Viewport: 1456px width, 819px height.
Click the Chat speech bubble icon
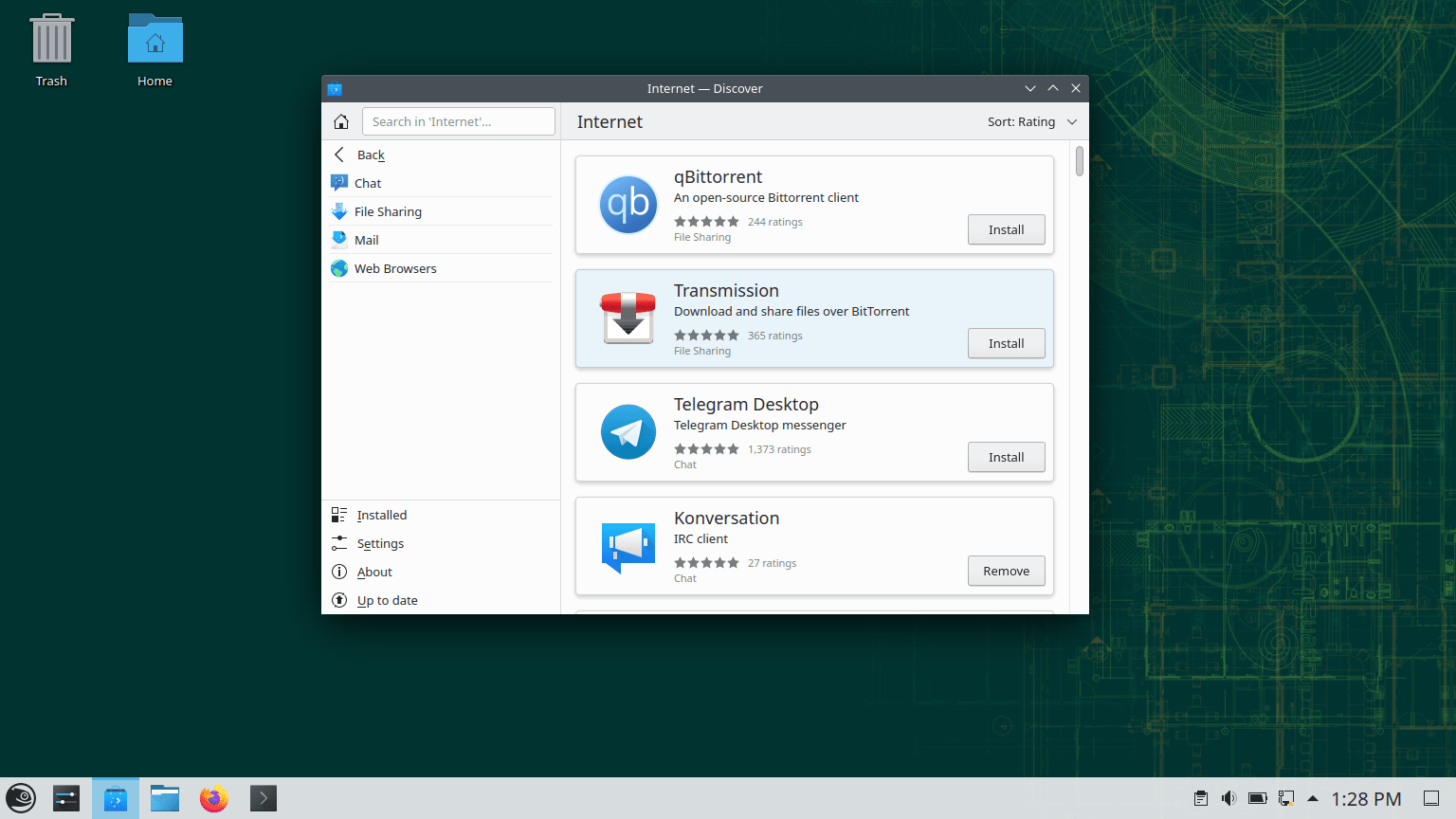click(339, 183)
